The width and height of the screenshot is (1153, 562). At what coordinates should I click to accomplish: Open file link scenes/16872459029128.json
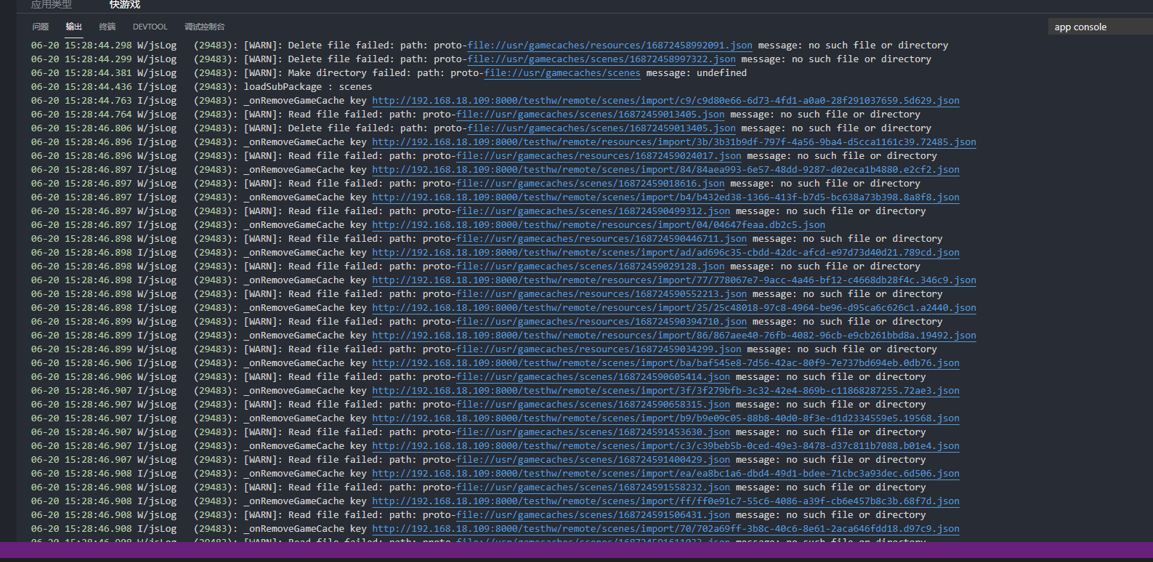click(x=590, y=266)
